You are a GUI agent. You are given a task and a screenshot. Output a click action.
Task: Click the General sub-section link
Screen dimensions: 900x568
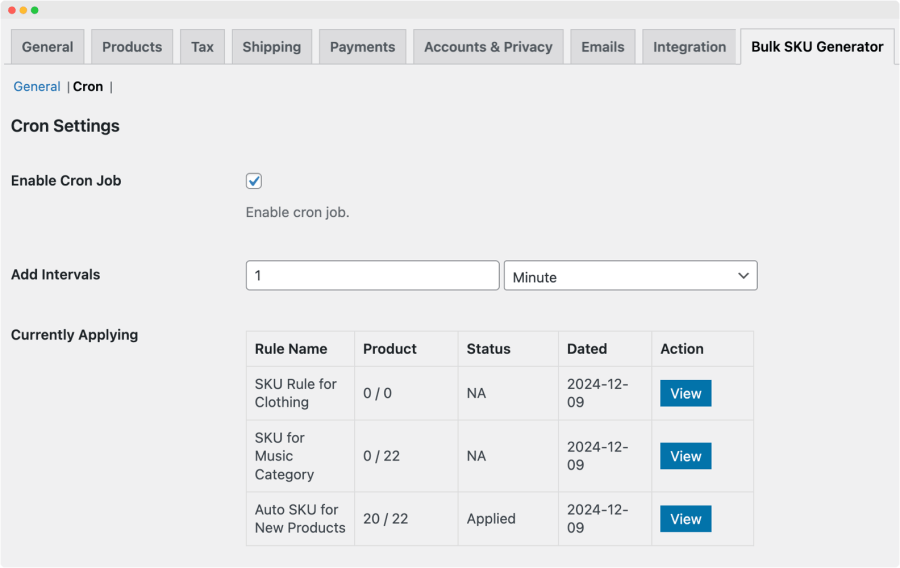[x=37, y=87]
